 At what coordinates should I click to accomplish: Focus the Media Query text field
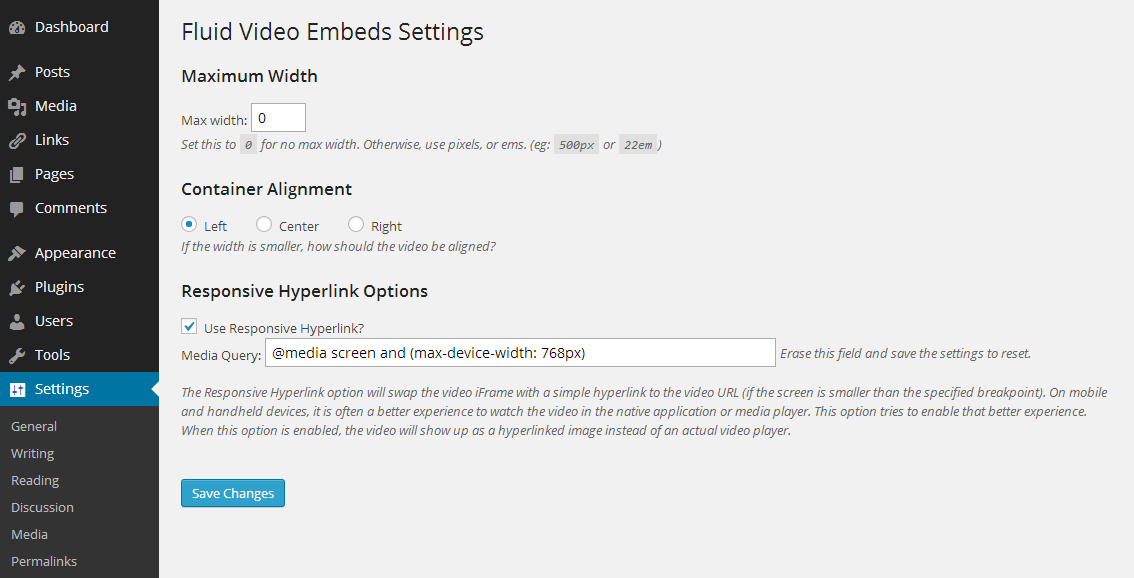[x=520, y=353]
